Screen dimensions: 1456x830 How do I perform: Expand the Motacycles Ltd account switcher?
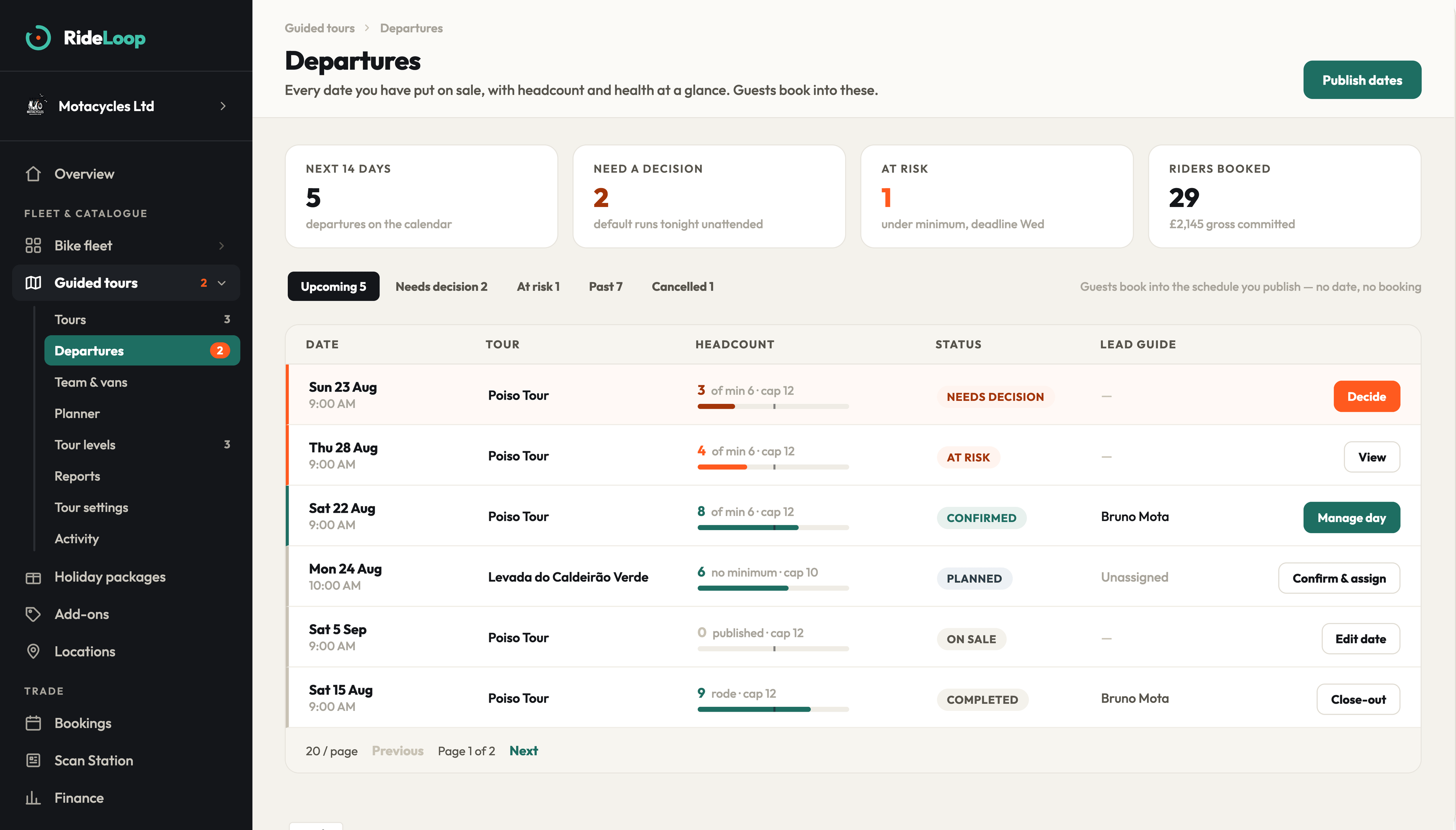click(126, 106)
